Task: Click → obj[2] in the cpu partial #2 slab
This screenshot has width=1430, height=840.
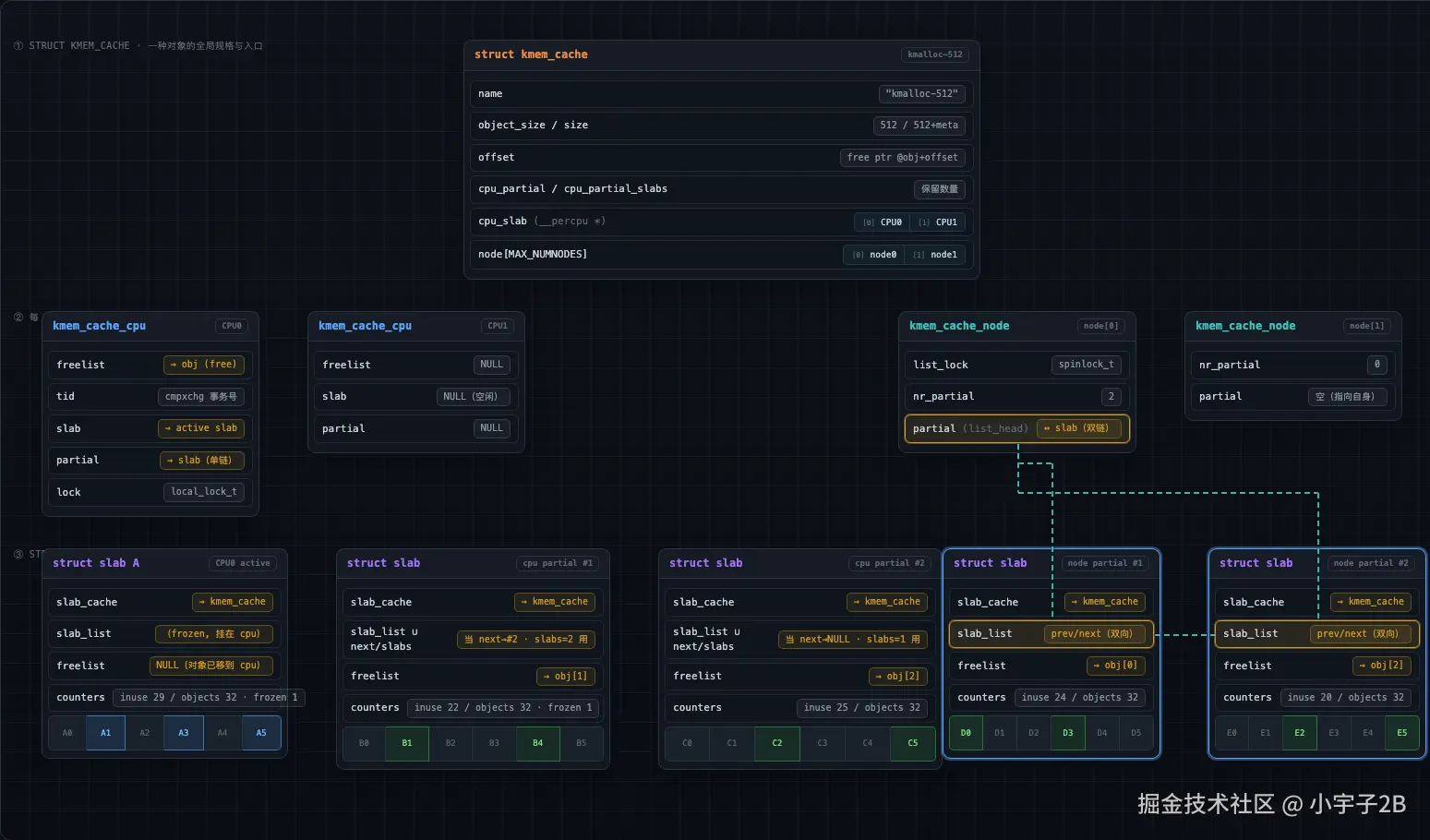Action: click(898, 677)
